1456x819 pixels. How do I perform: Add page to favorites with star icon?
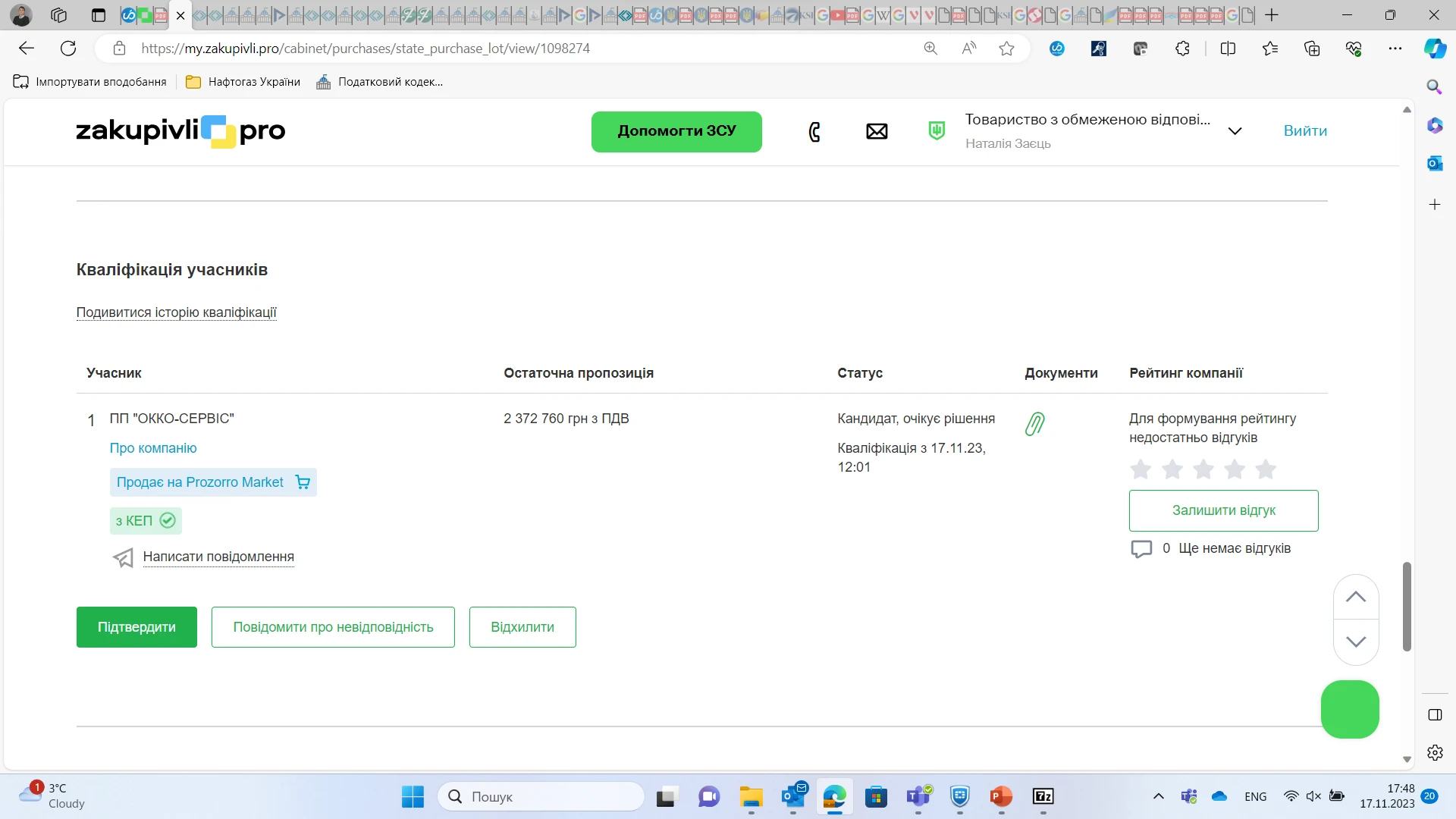(1006, 49)
